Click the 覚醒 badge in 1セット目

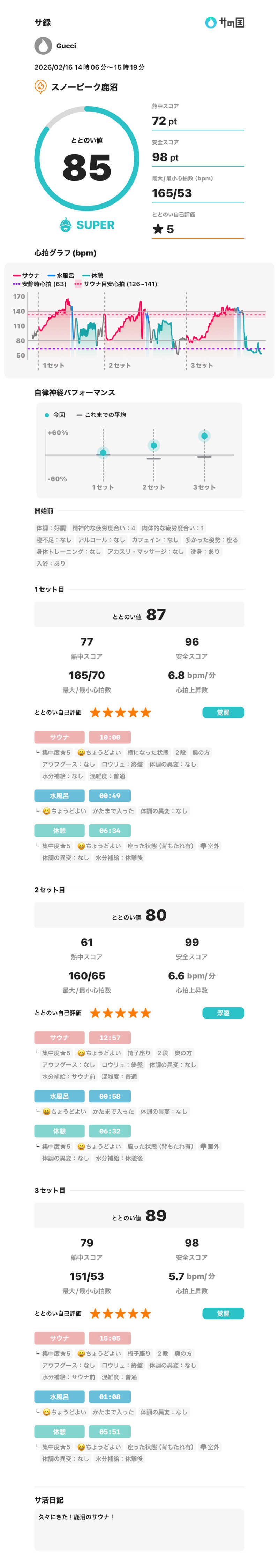pyautogui.click(x=223, y=712)
